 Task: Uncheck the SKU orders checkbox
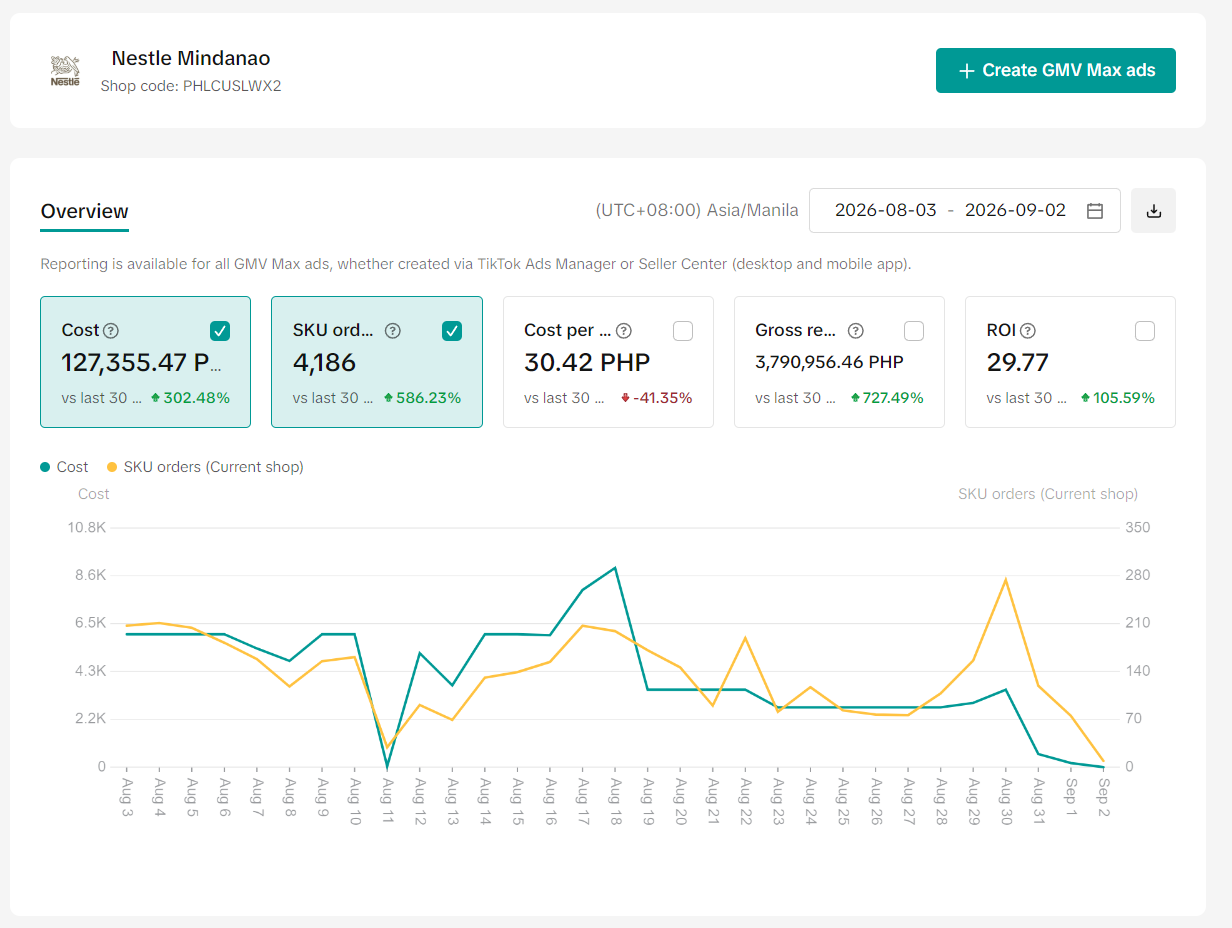(452, 331)
